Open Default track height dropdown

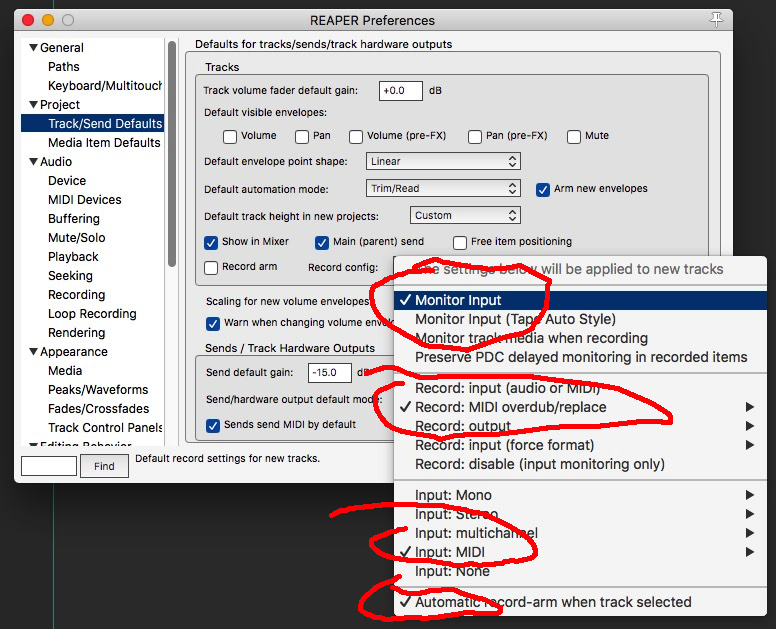point(465,215)
